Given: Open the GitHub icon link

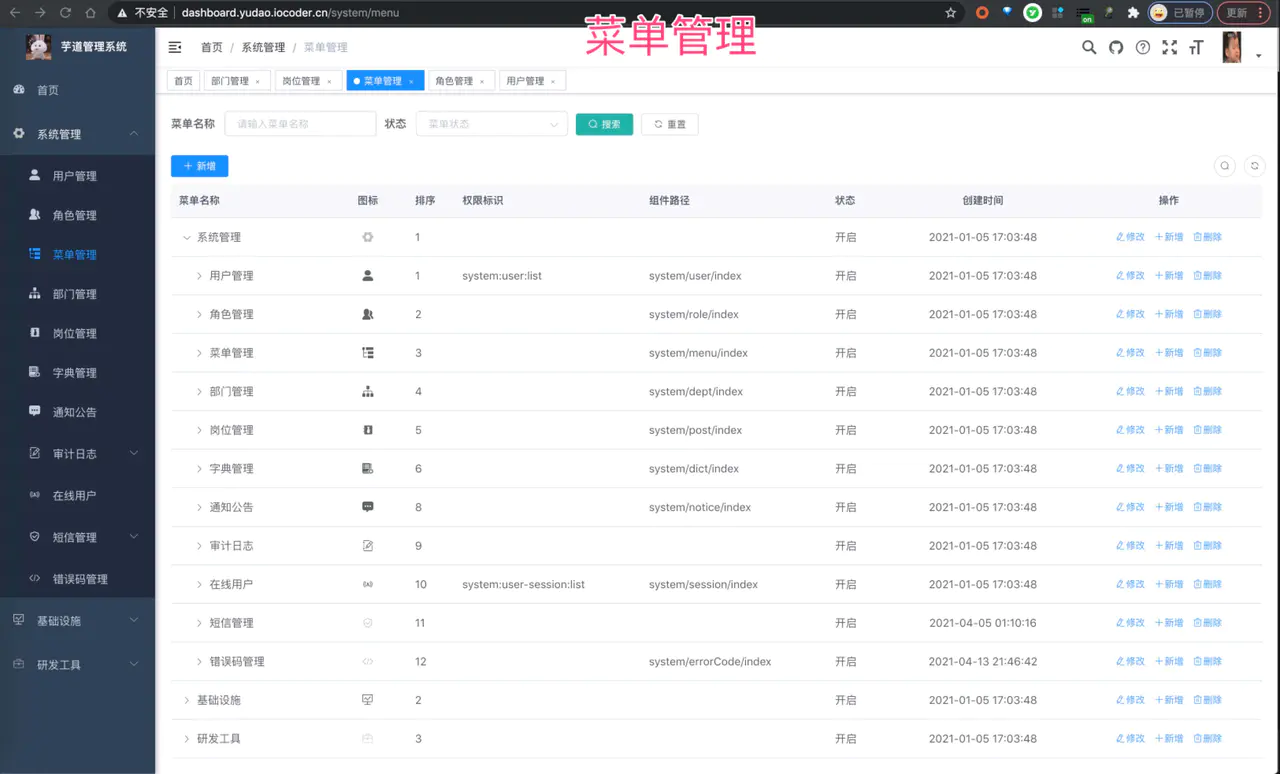Looking at the screenshot, I should pyautogui.click(x=1116, y=47).
